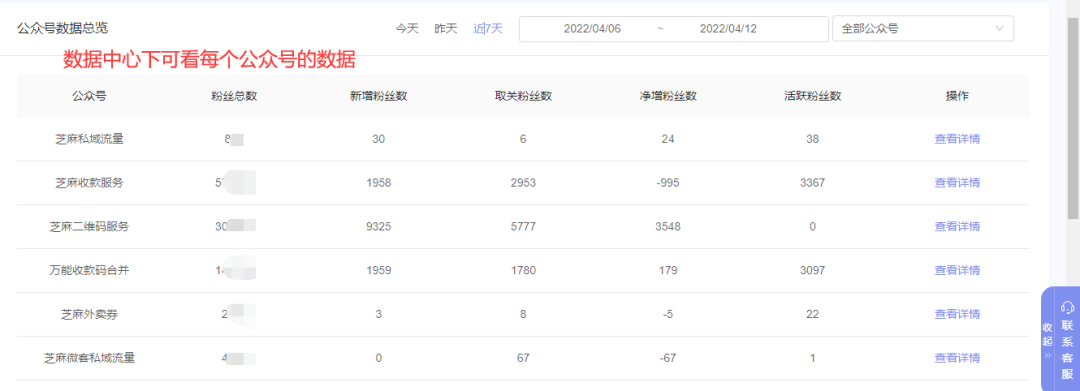Viewport: 1080px width, 391px height.
Task: Click the value 1959 in 新增粉丝数
Action: (x=379, y=271)
